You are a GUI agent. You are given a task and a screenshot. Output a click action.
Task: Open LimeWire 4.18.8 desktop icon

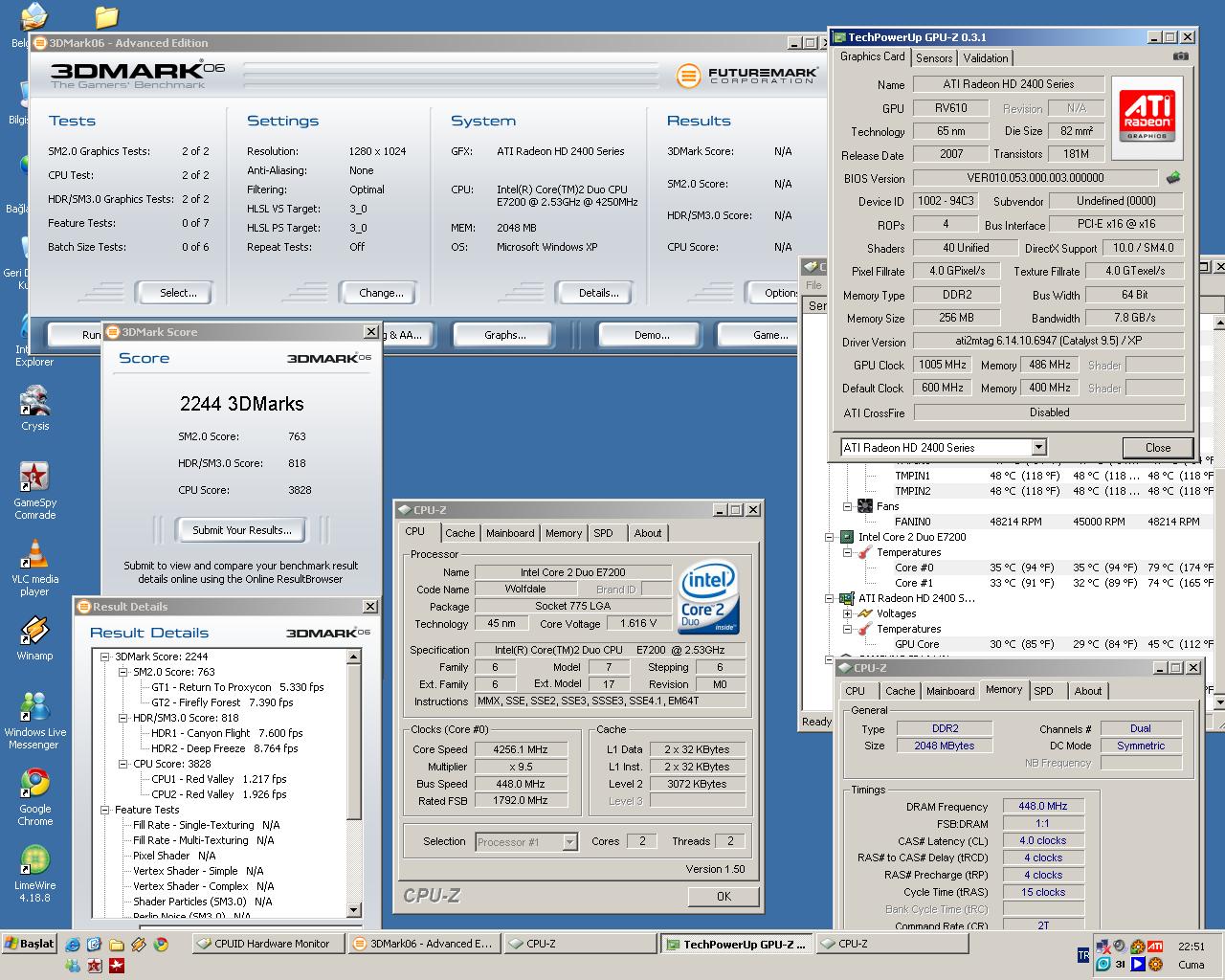pyautogui.click(x=34, y=873)
